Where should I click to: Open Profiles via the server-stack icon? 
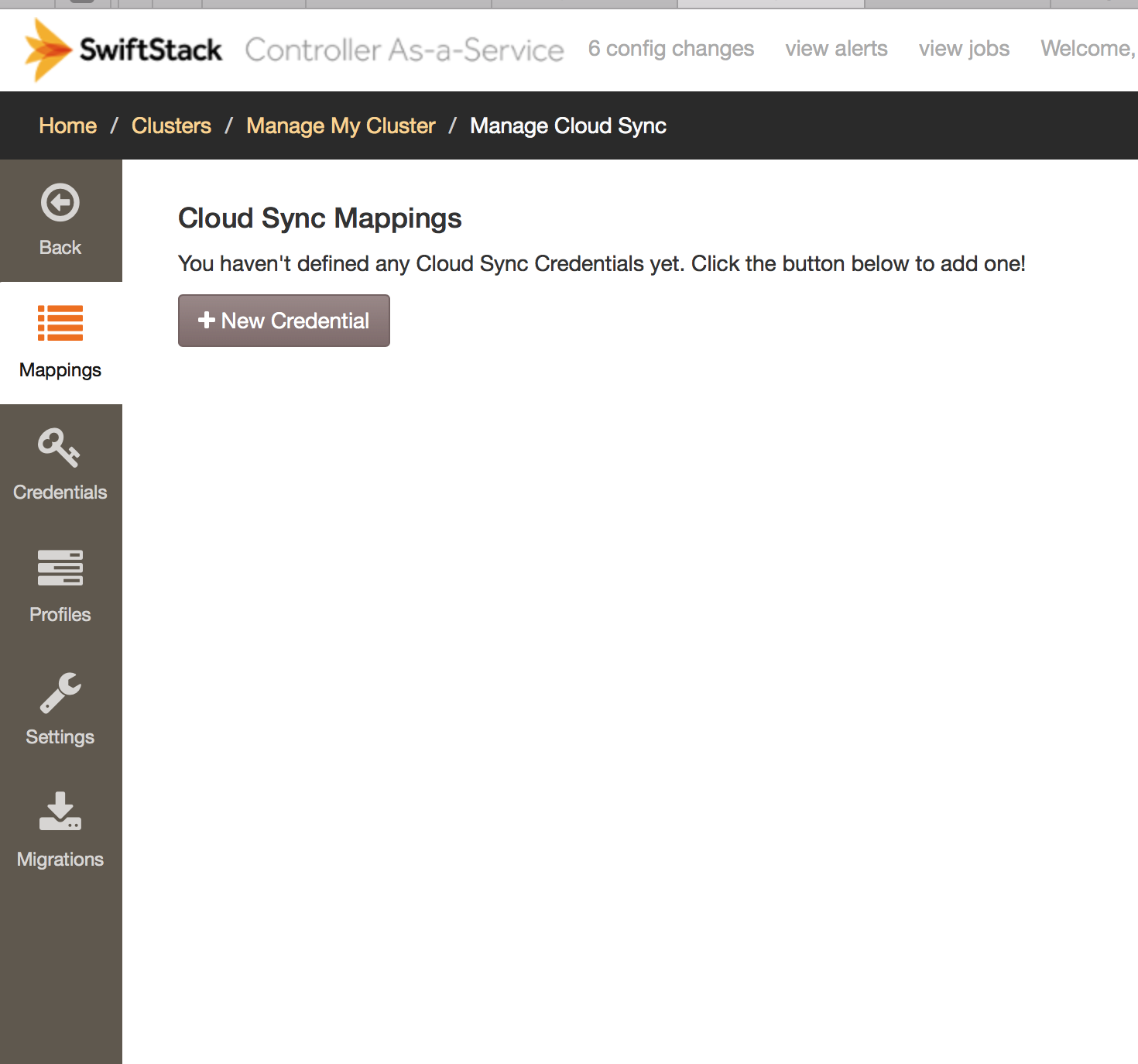tap(60, 568)
